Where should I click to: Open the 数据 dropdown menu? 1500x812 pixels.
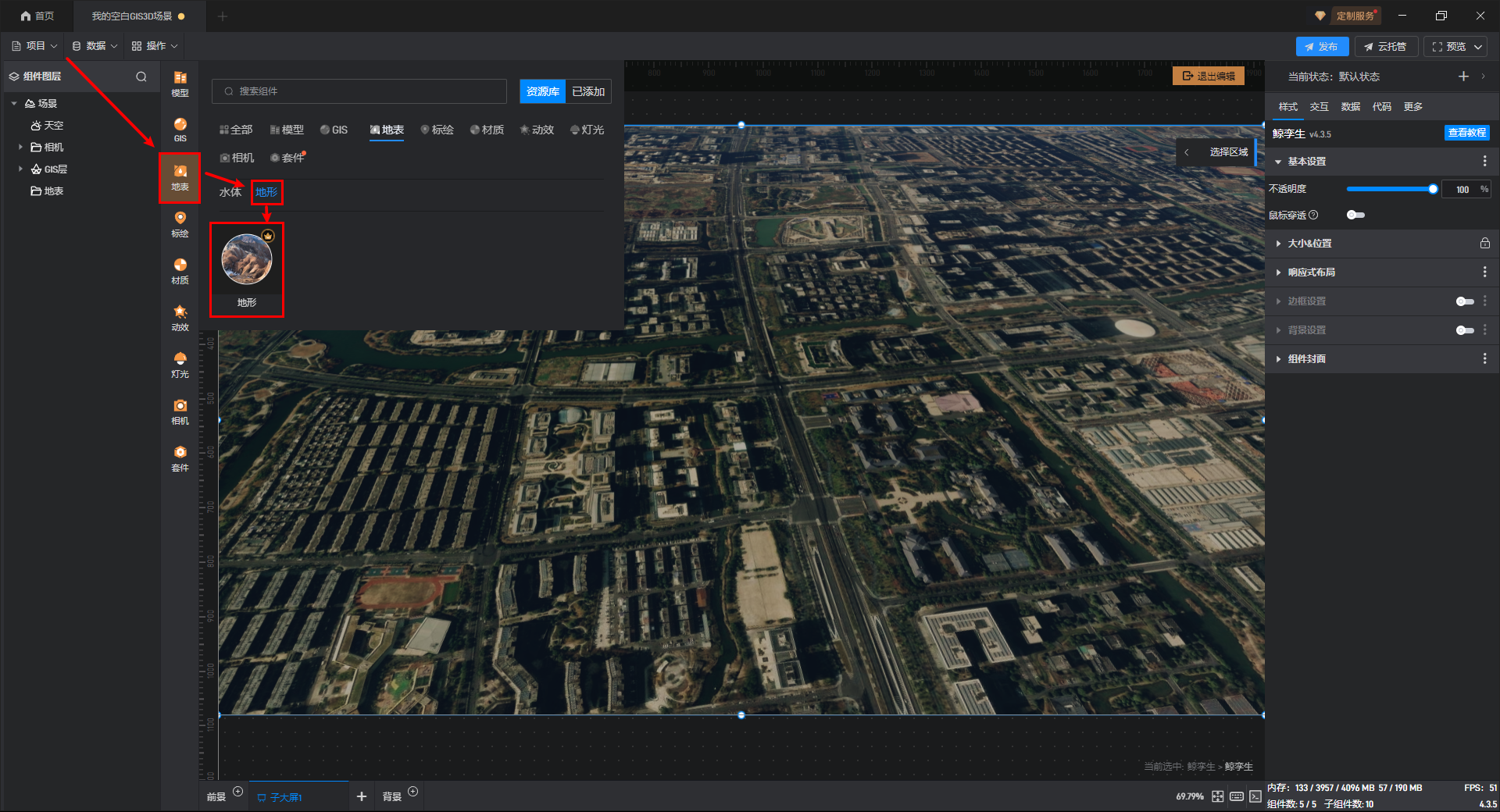tap(95, 46)
